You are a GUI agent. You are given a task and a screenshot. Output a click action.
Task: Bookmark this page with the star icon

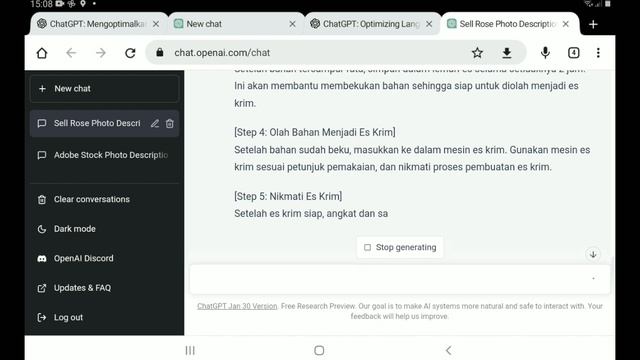(477, 53)
